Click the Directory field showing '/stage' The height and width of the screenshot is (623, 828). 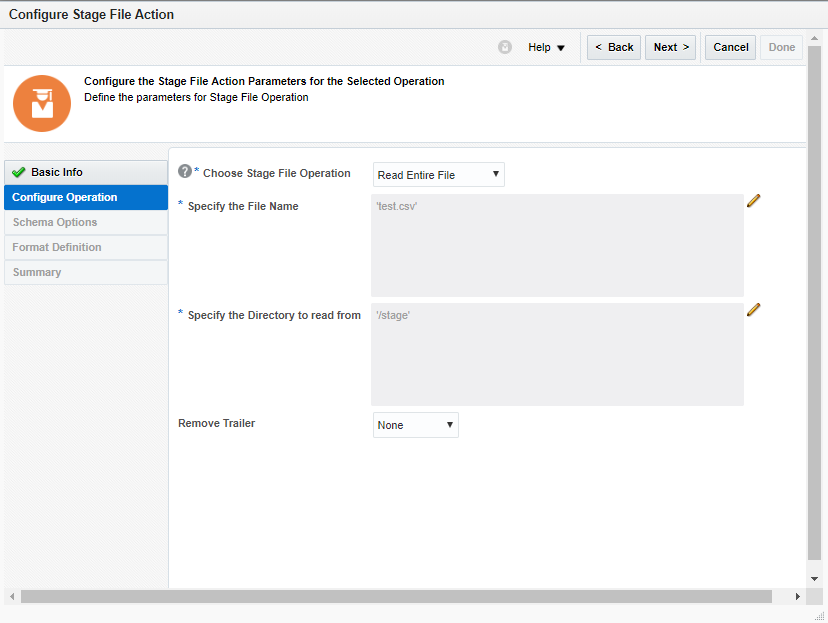coord(557,354)
